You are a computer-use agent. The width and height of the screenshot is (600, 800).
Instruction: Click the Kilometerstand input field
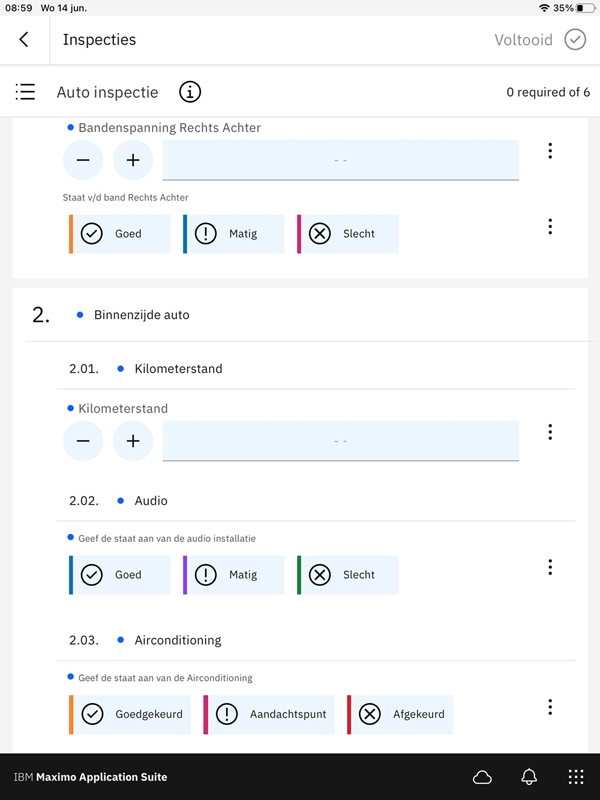(x=340, y=441)
